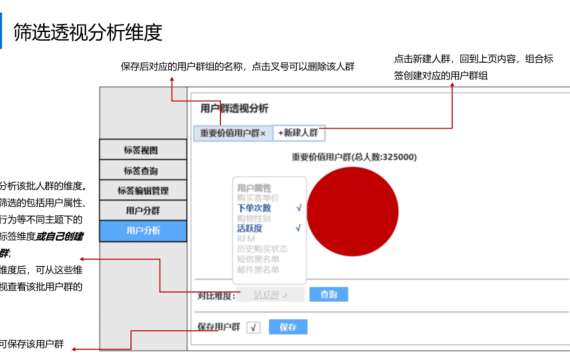The width and height of the screenshot is (570, 360).
Task: Pick 短信黑名单 in the dimension list
Action: coord(258,259)
